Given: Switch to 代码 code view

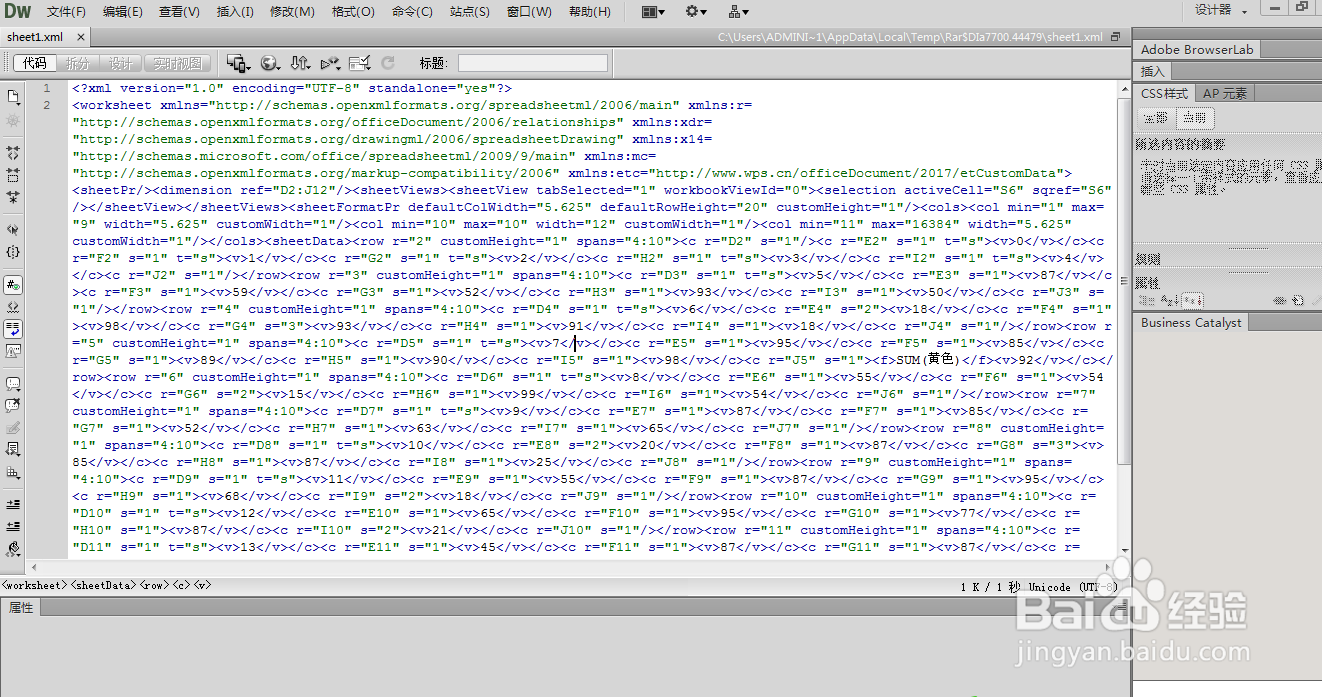Looking at the screenshot, I should tap(35, 63).
